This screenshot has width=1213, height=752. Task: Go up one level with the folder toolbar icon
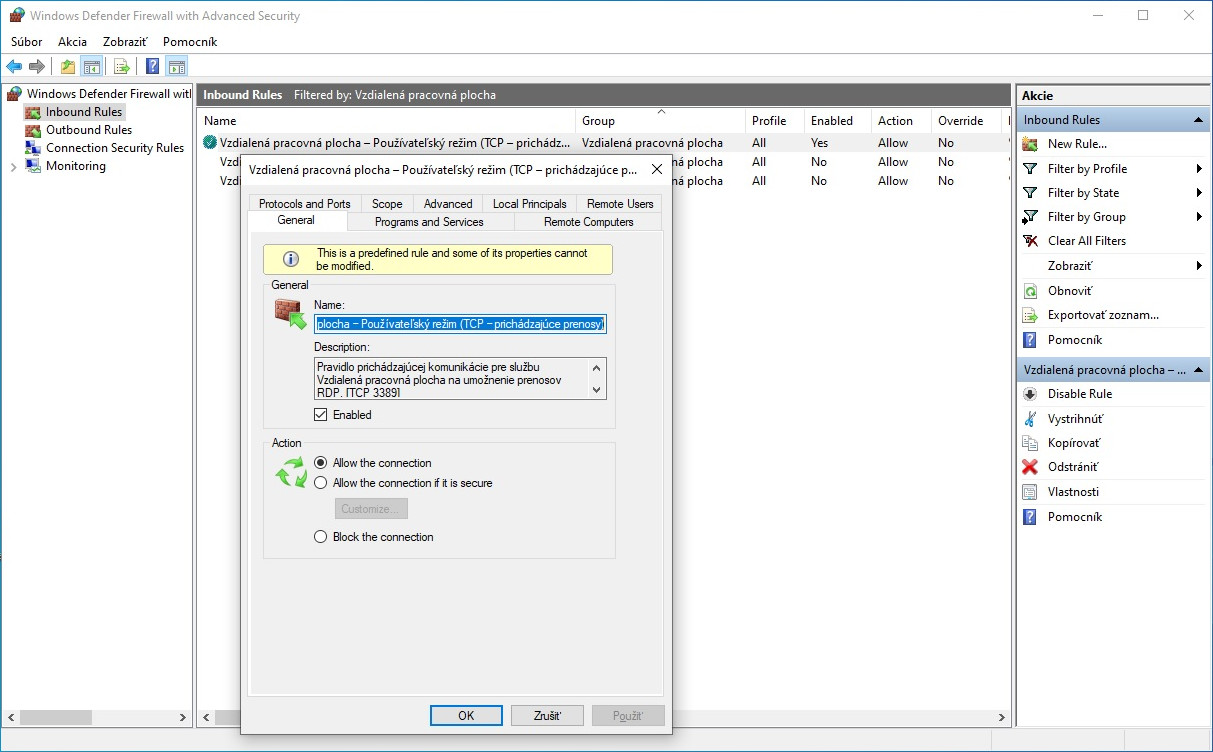pyautogui.click(x=68, y=67)
